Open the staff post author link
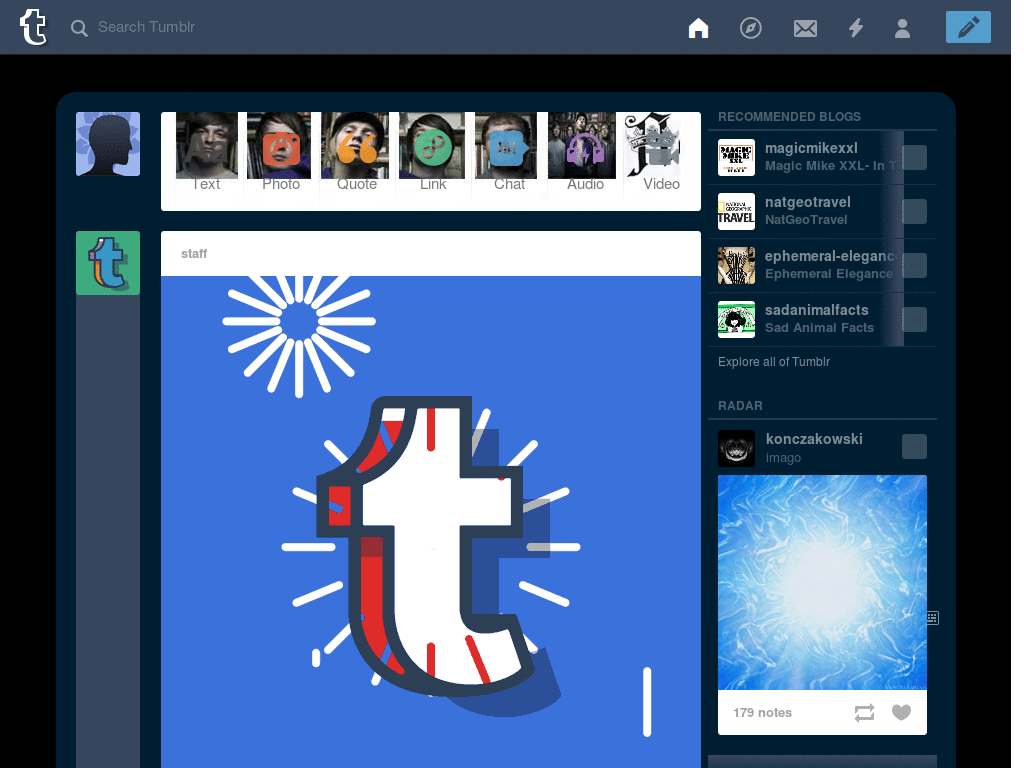This screenshot has height=768, width=1024. point(194,253)
